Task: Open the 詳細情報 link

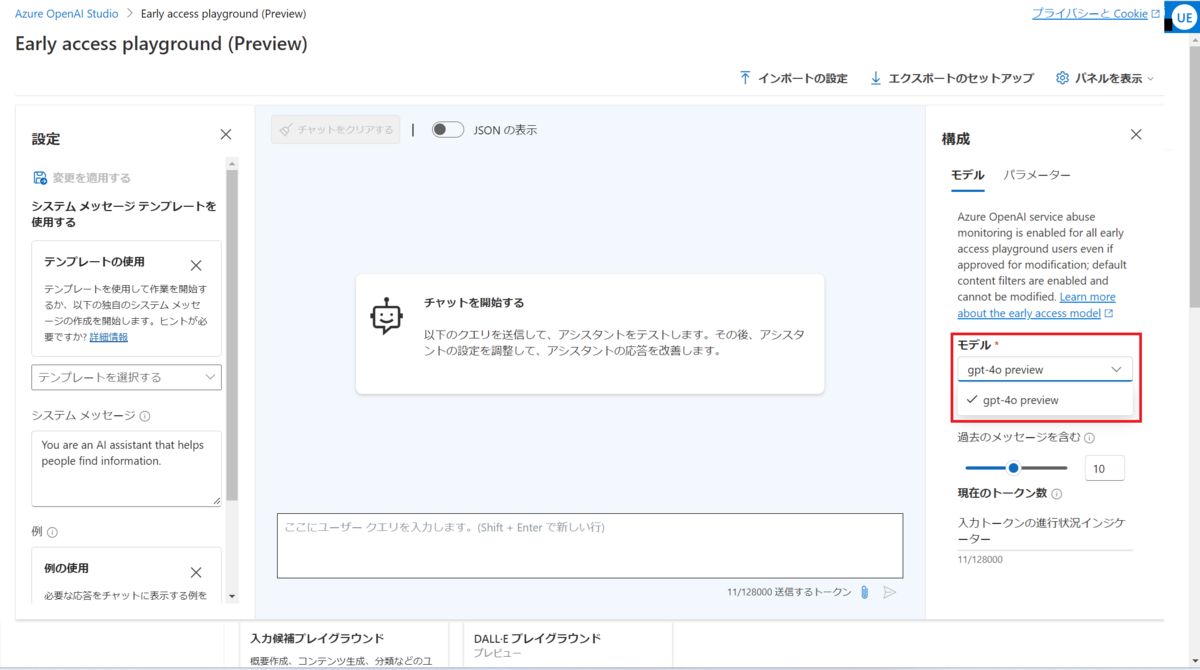Action: [x=108, y=338]
